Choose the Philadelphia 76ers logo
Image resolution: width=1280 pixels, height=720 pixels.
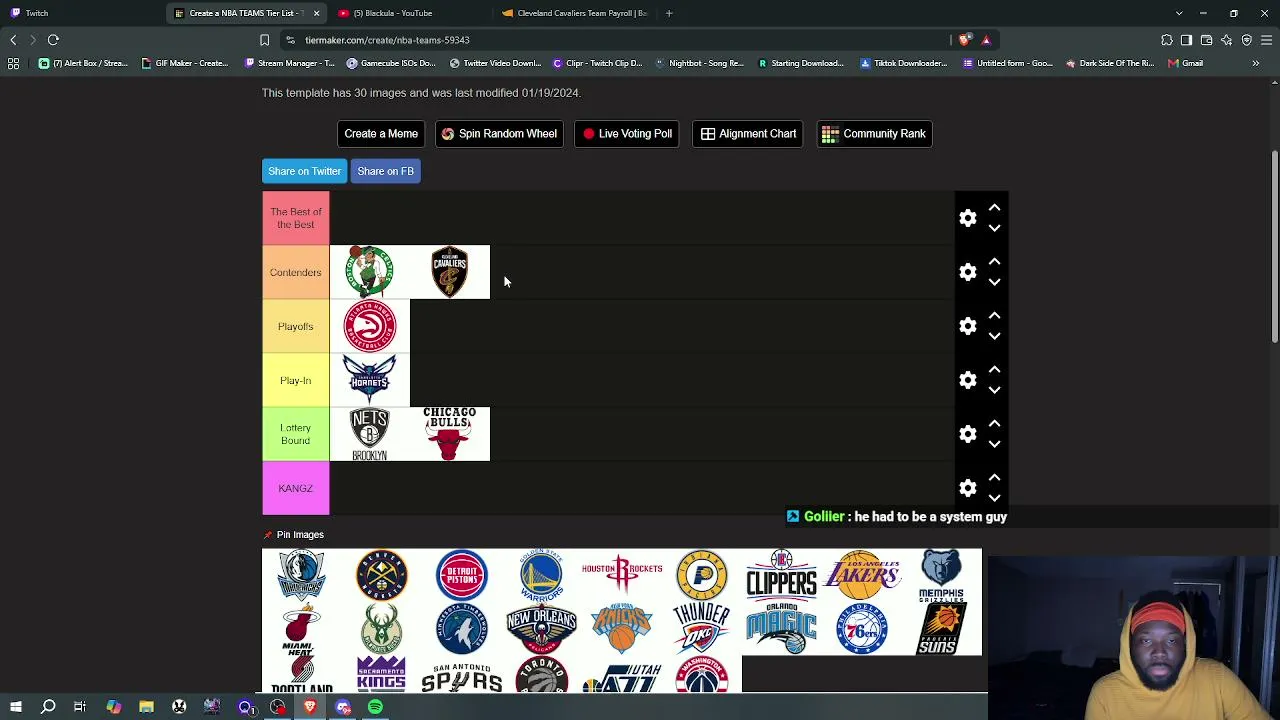861,629
